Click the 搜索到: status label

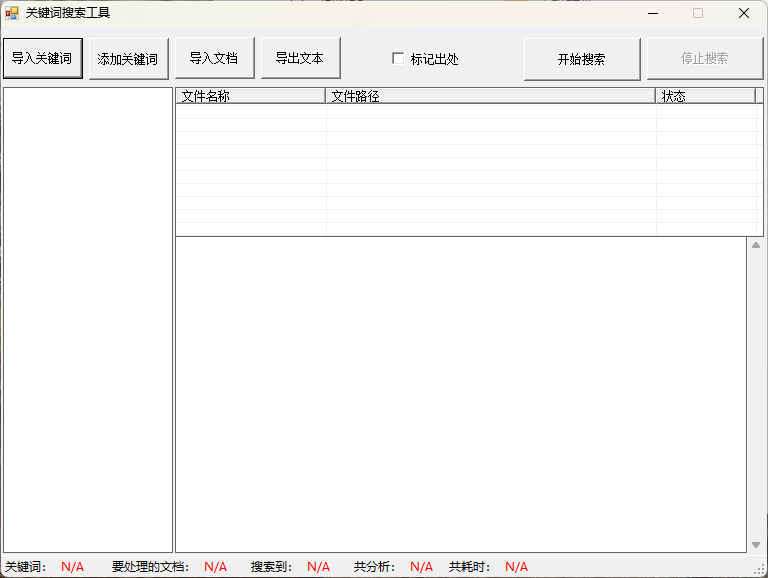tap(271, 567)
